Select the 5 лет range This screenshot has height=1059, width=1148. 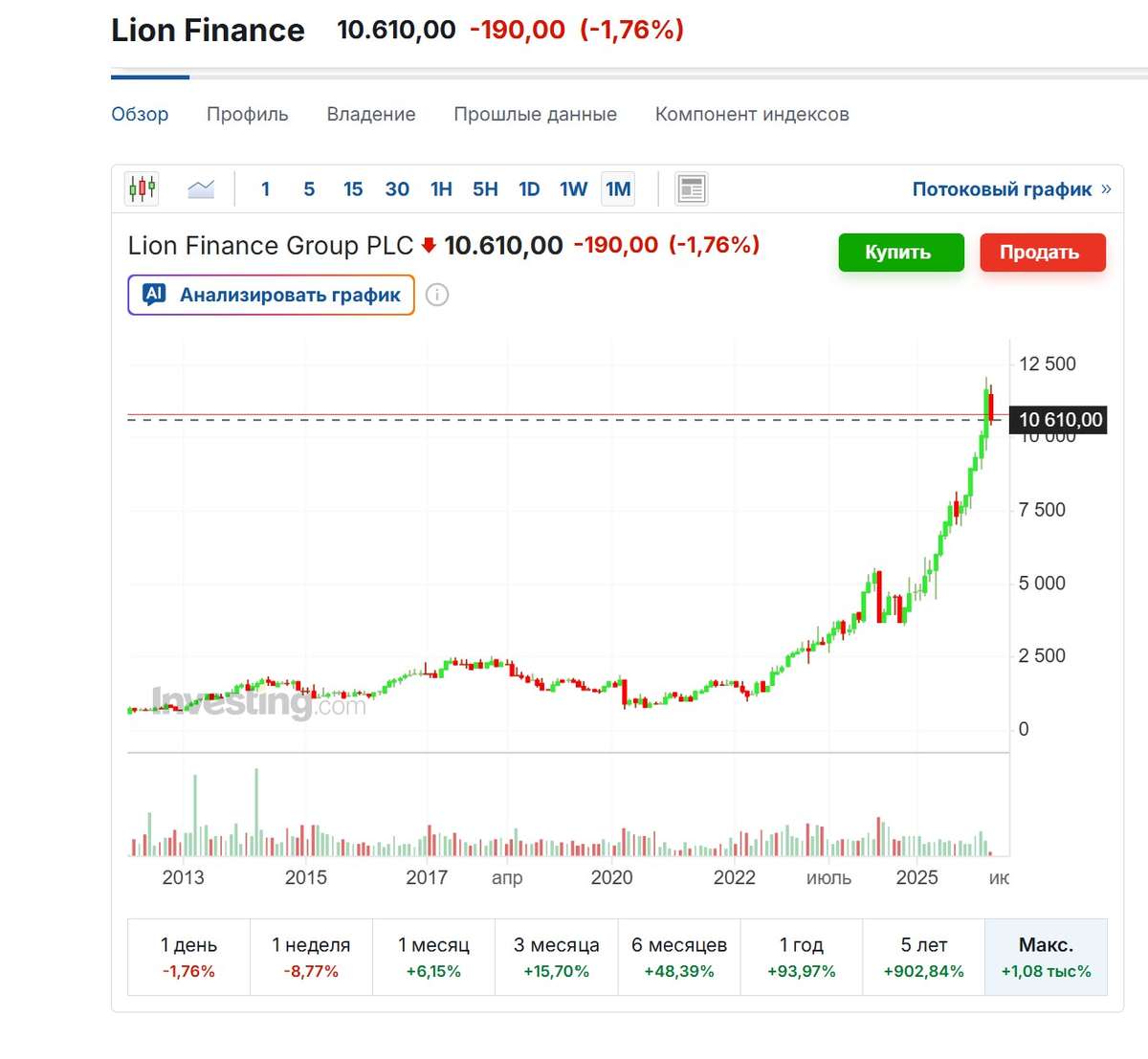[923, 957]
